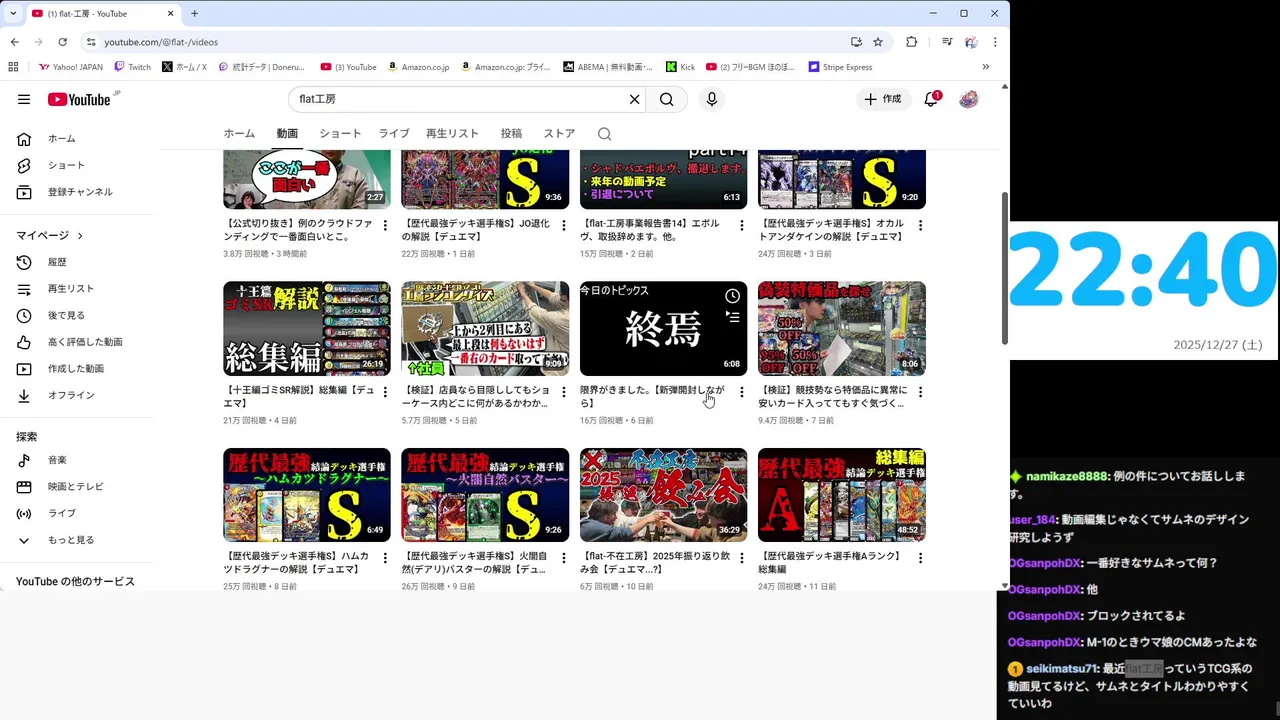The image size is (1280, 720).
Task: Open YouTube notifications bell
Action: pyautogui.click(x=931, y=99)
